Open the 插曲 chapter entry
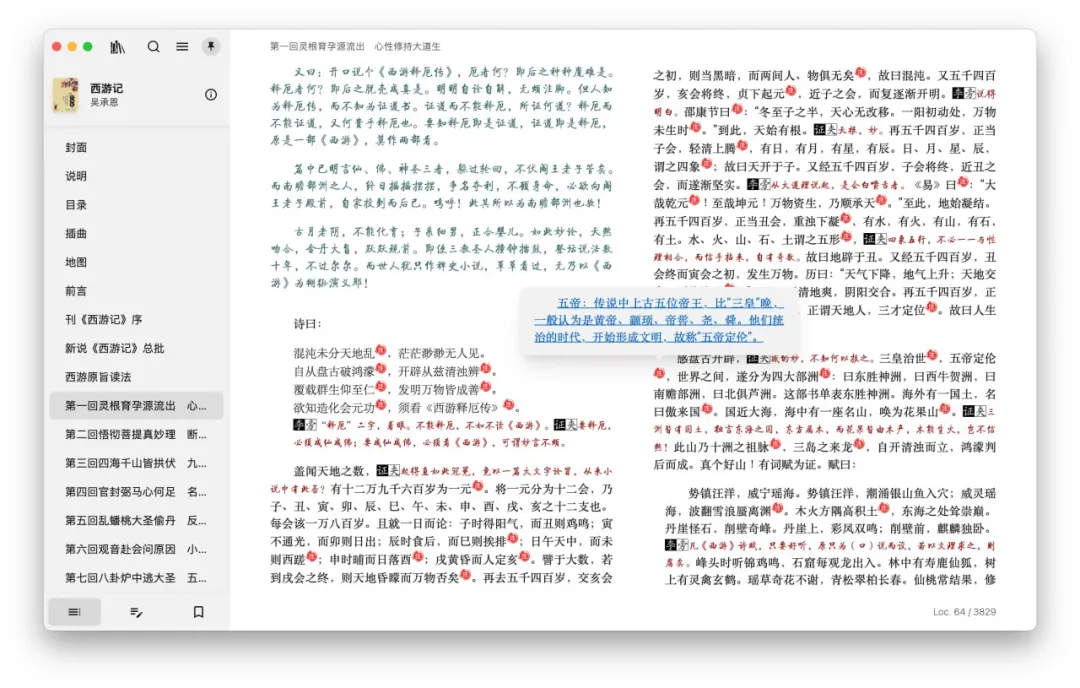Image resolution: width=1080 pixels, height=688 pixels. (x=136, y=233)
